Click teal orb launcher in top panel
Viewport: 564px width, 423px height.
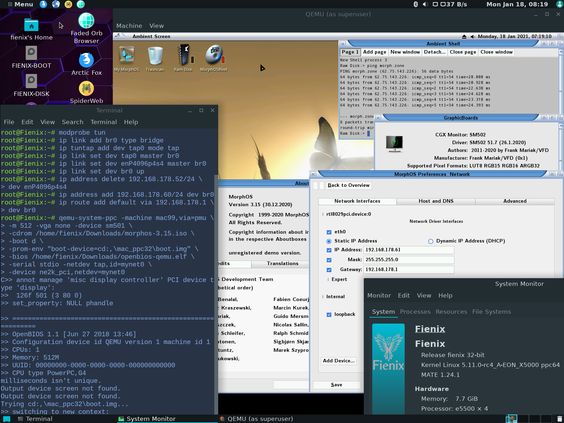point(81,4)
